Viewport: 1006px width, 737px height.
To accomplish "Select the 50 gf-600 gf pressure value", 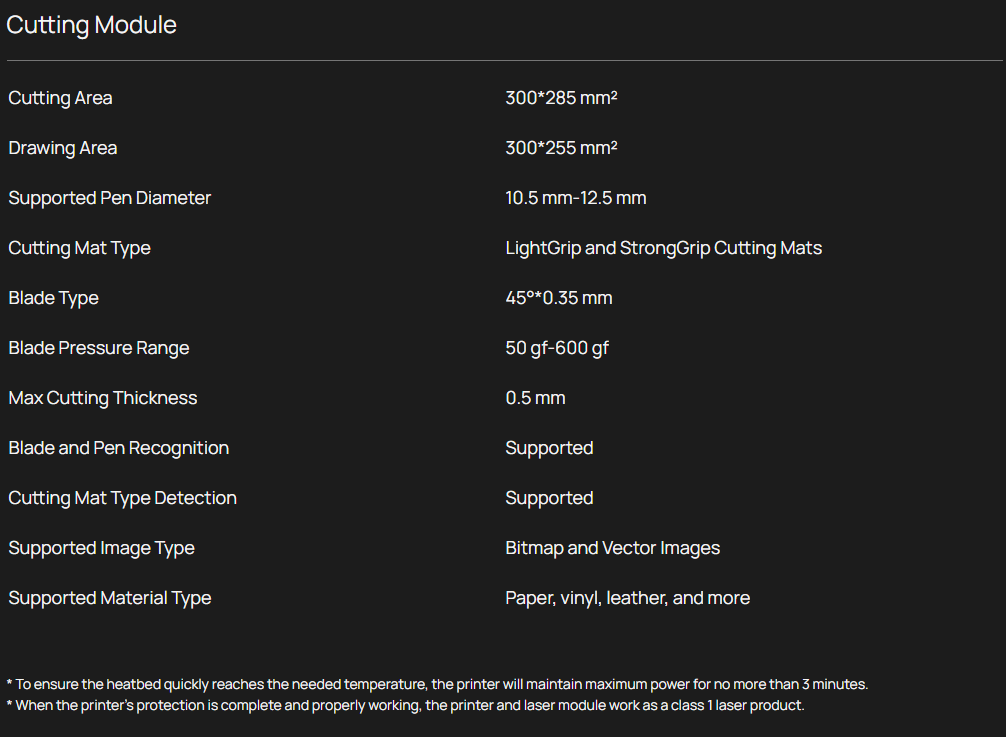I will [x=557, y=348].
